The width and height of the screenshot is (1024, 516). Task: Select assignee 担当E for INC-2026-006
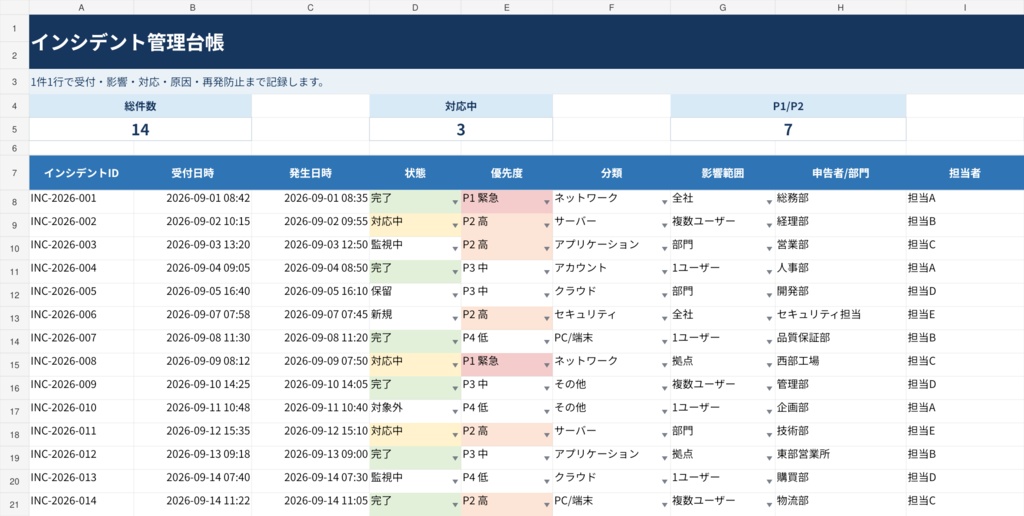tap(965, 318)
